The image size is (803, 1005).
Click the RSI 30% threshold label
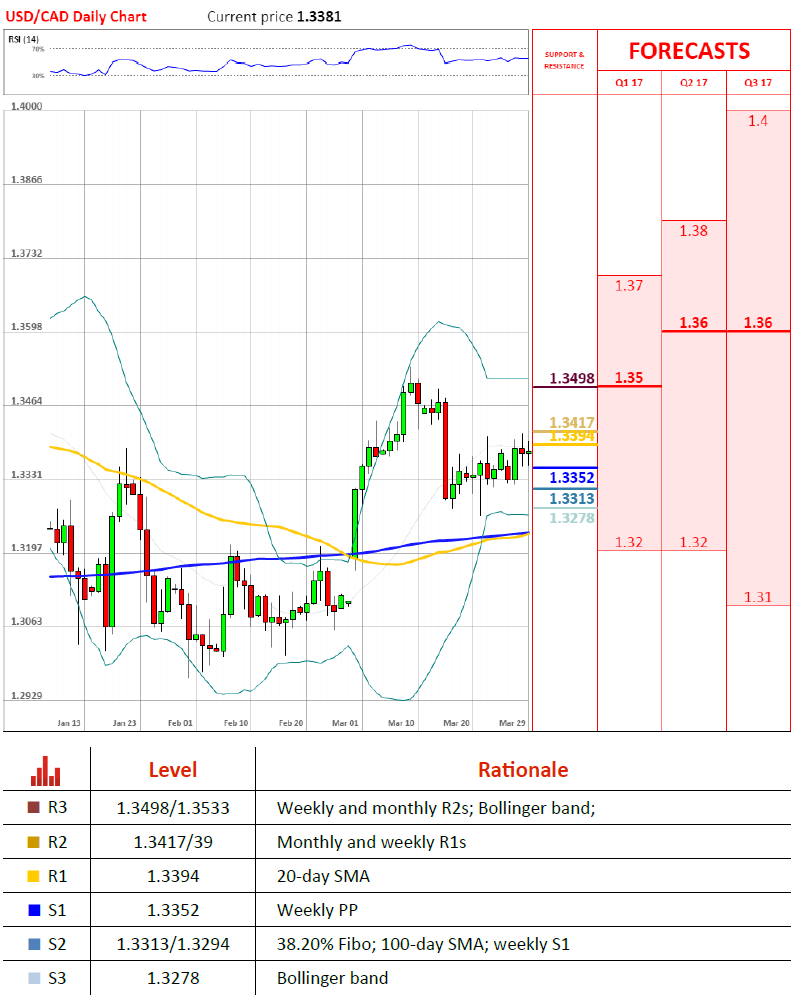click(x=38, y=76)
